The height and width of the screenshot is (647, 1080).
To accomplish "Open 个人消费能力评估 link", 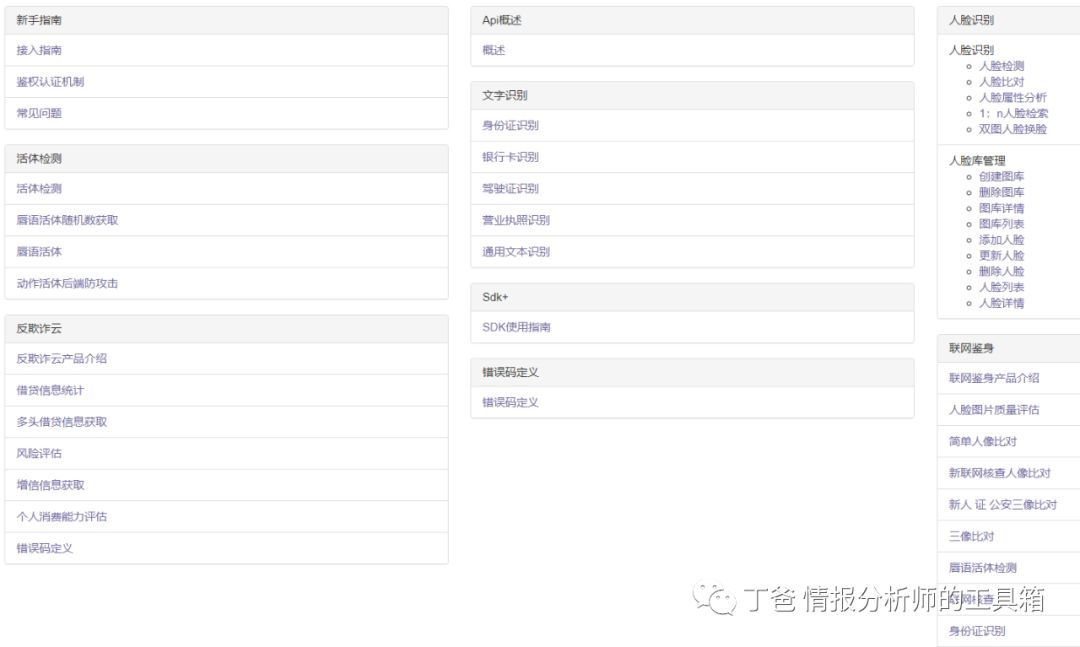I will click(x=61, y=517).
